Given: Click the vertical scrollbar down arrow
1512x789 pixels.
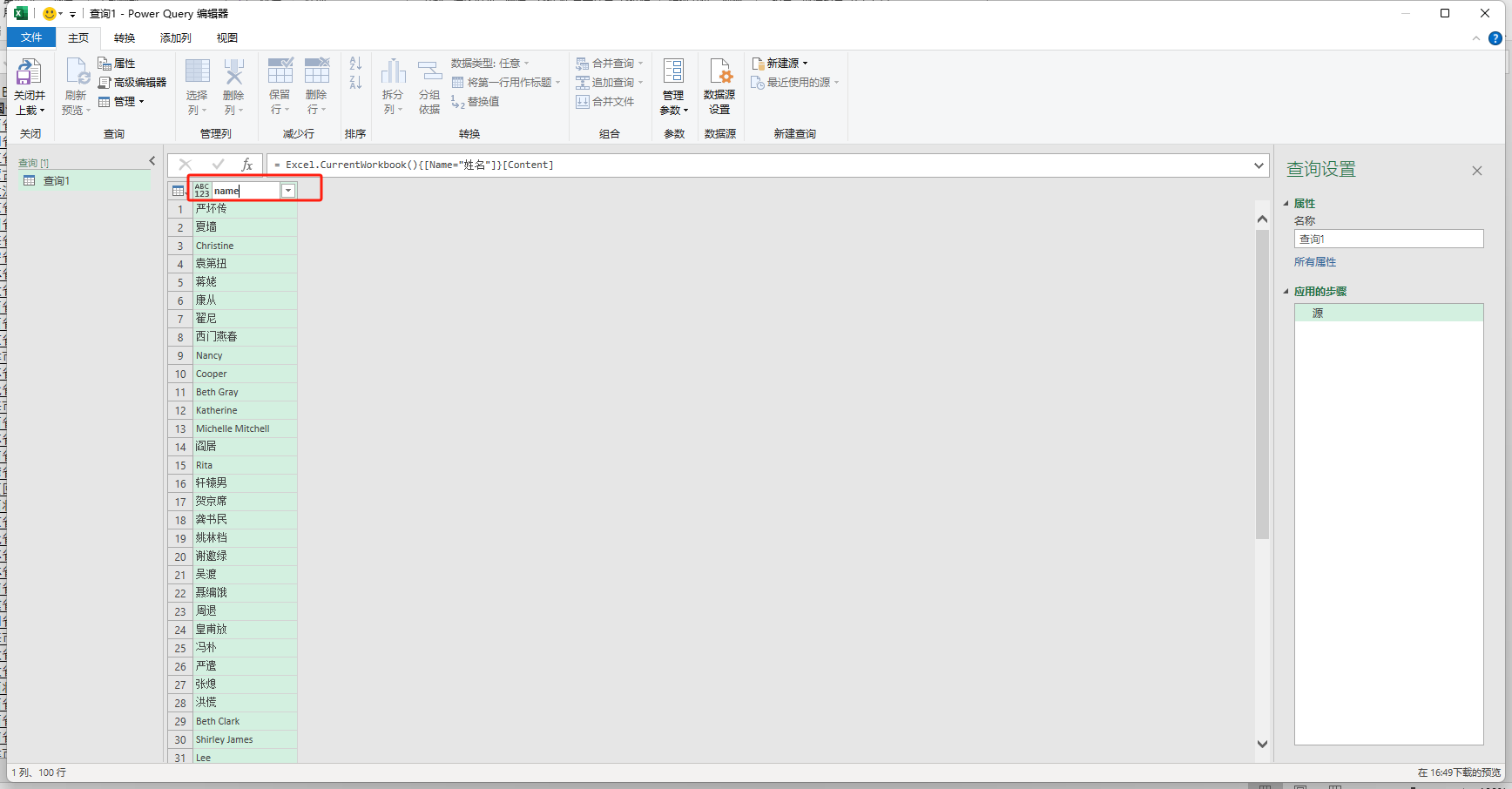Looking at the screenshot, I should pos(1262,744).
